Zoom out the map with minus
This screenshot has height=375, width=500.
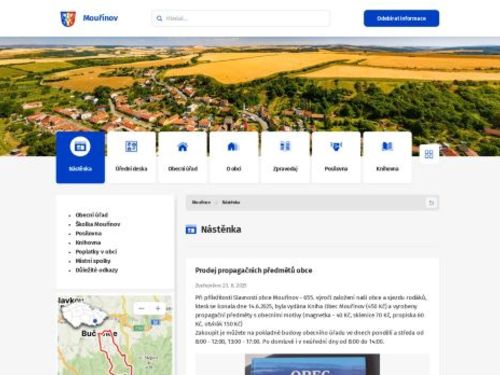click(x=141, y=309)
